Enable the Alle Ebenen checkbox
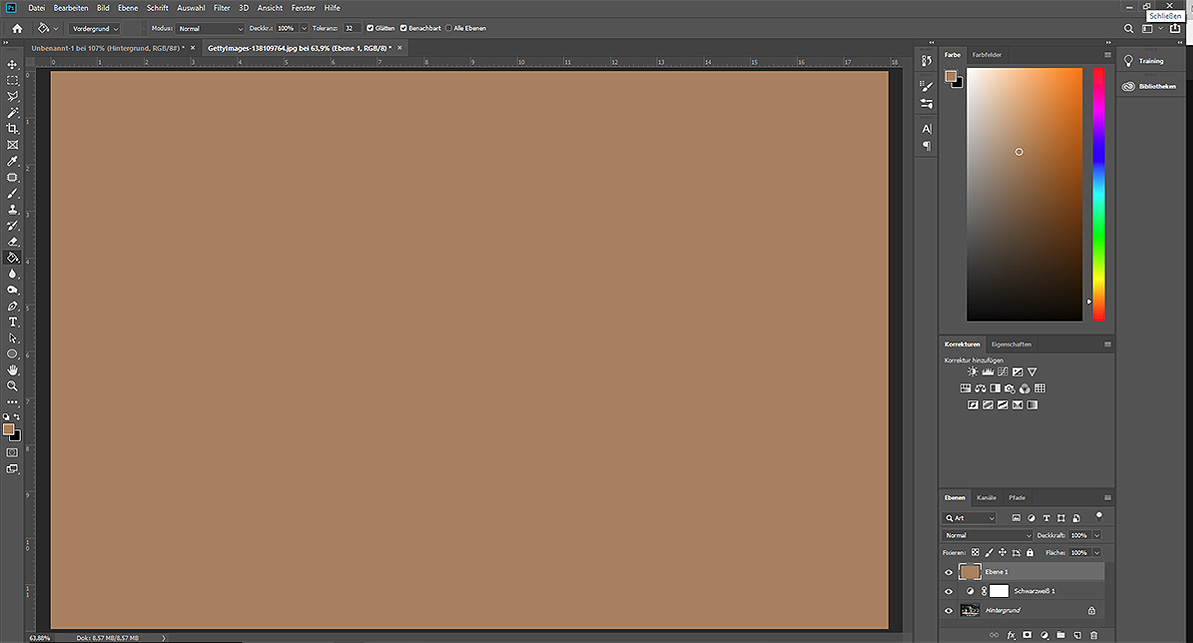The image size is (1193, 643). point(449,28)
